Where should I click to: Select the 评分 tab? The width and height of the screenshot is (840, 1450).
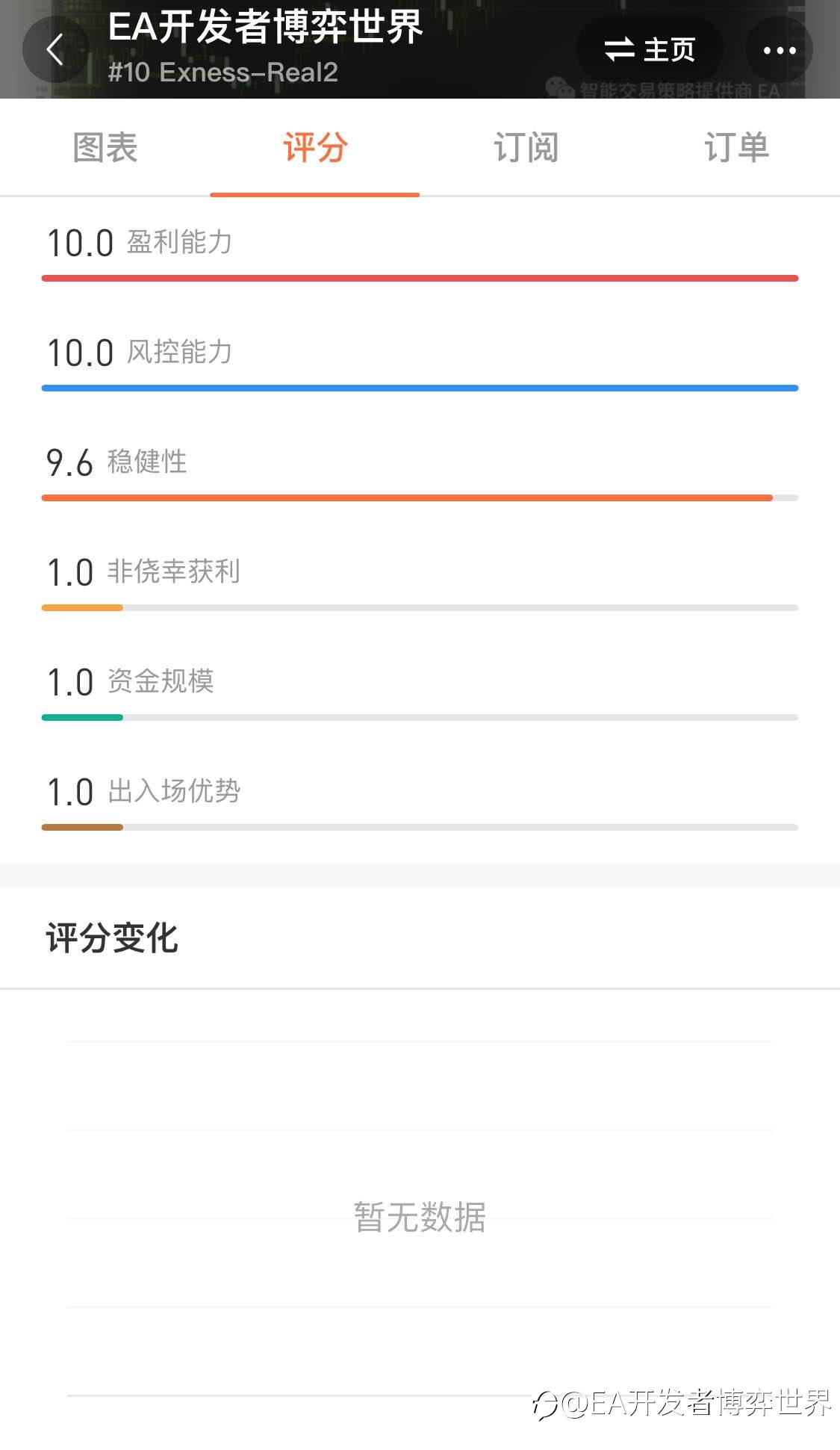315,147
